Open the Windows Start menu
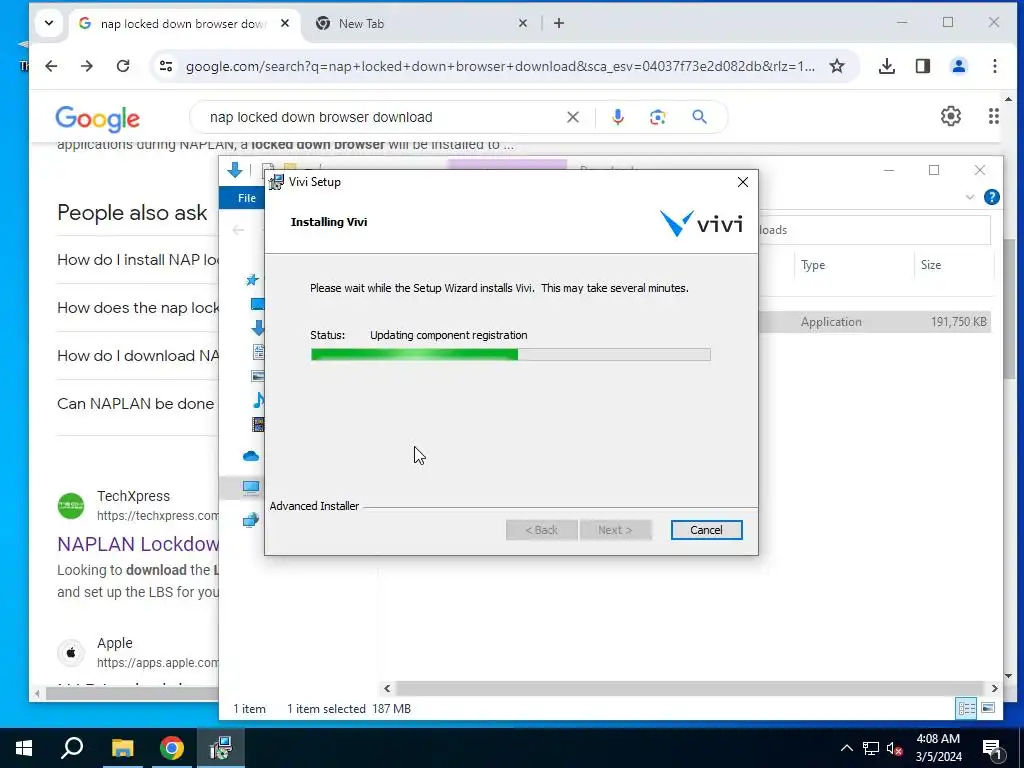Image resolution: width=1024 pixels, height=768 pixels. click(24, 748)
